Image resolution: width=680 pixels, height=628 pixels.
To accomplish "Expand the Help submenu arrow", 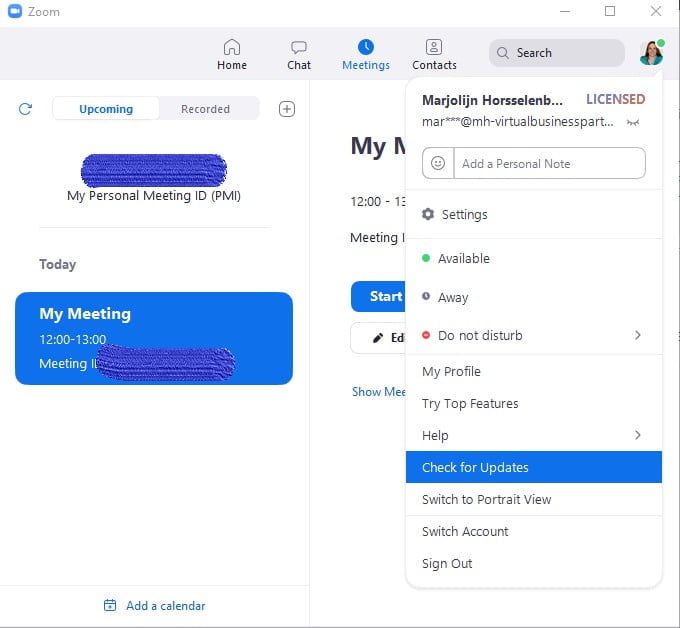I will pos(637,435).
